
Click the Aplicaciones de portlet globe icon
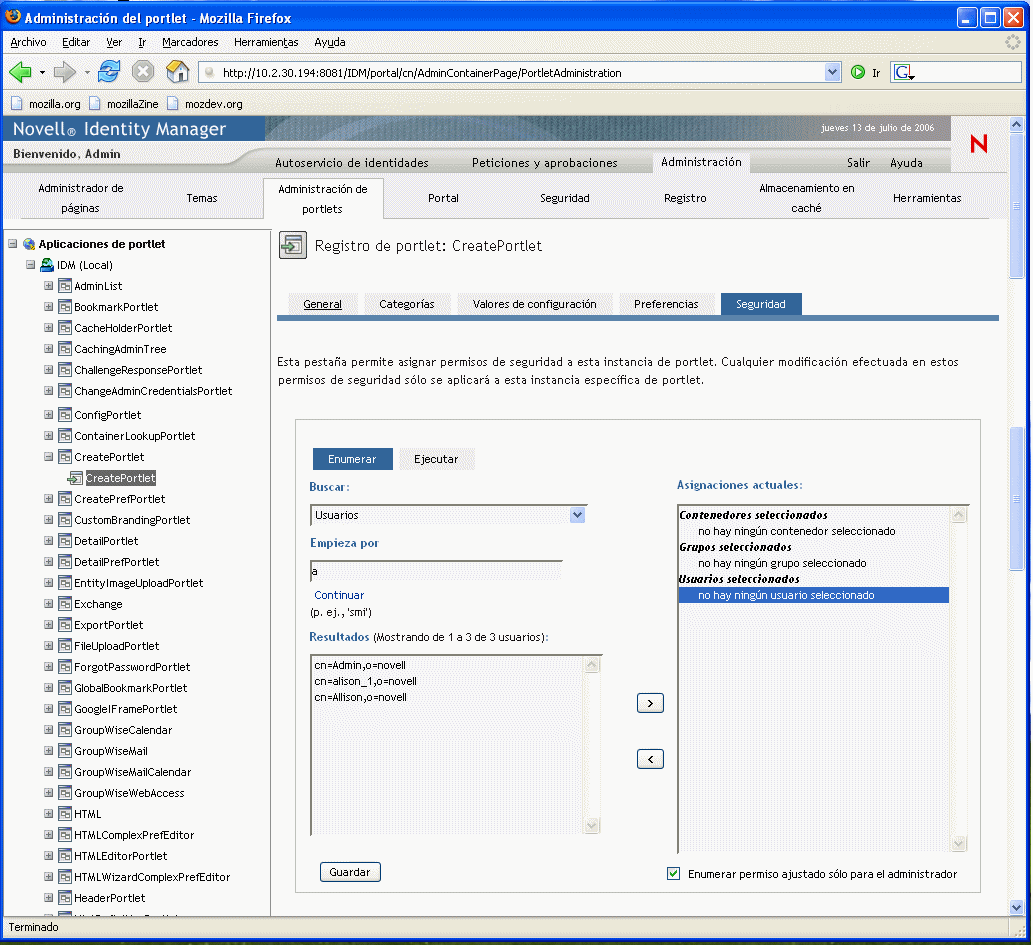point(29,244)
